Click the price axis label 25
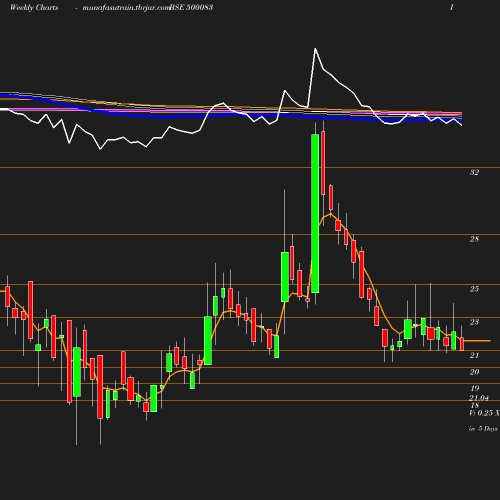This screenshot has height=500, width=500. [474, 289]
